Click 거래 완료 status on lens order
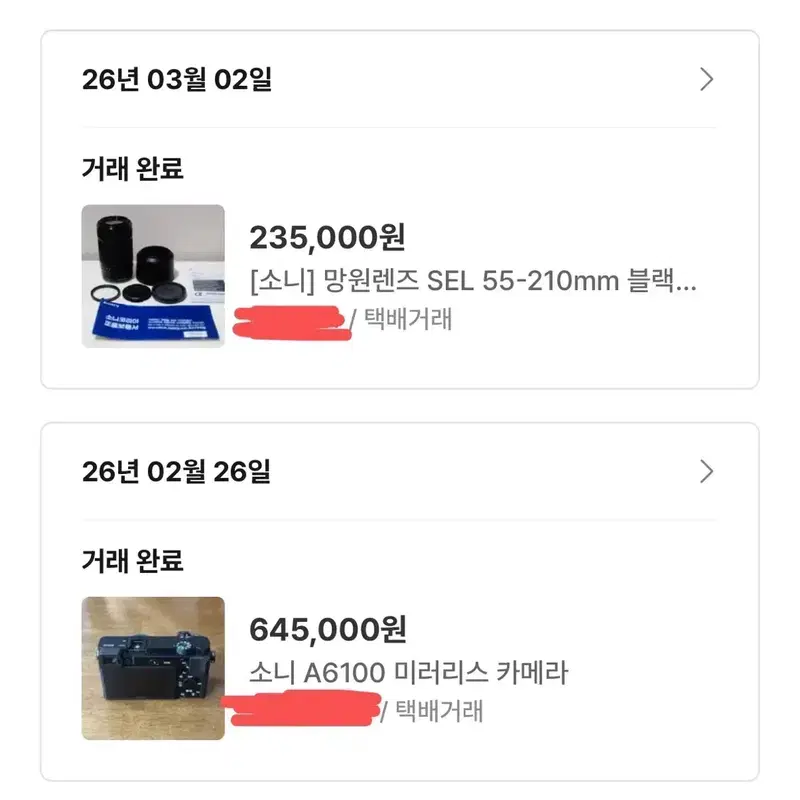 [x=132, y=168]
